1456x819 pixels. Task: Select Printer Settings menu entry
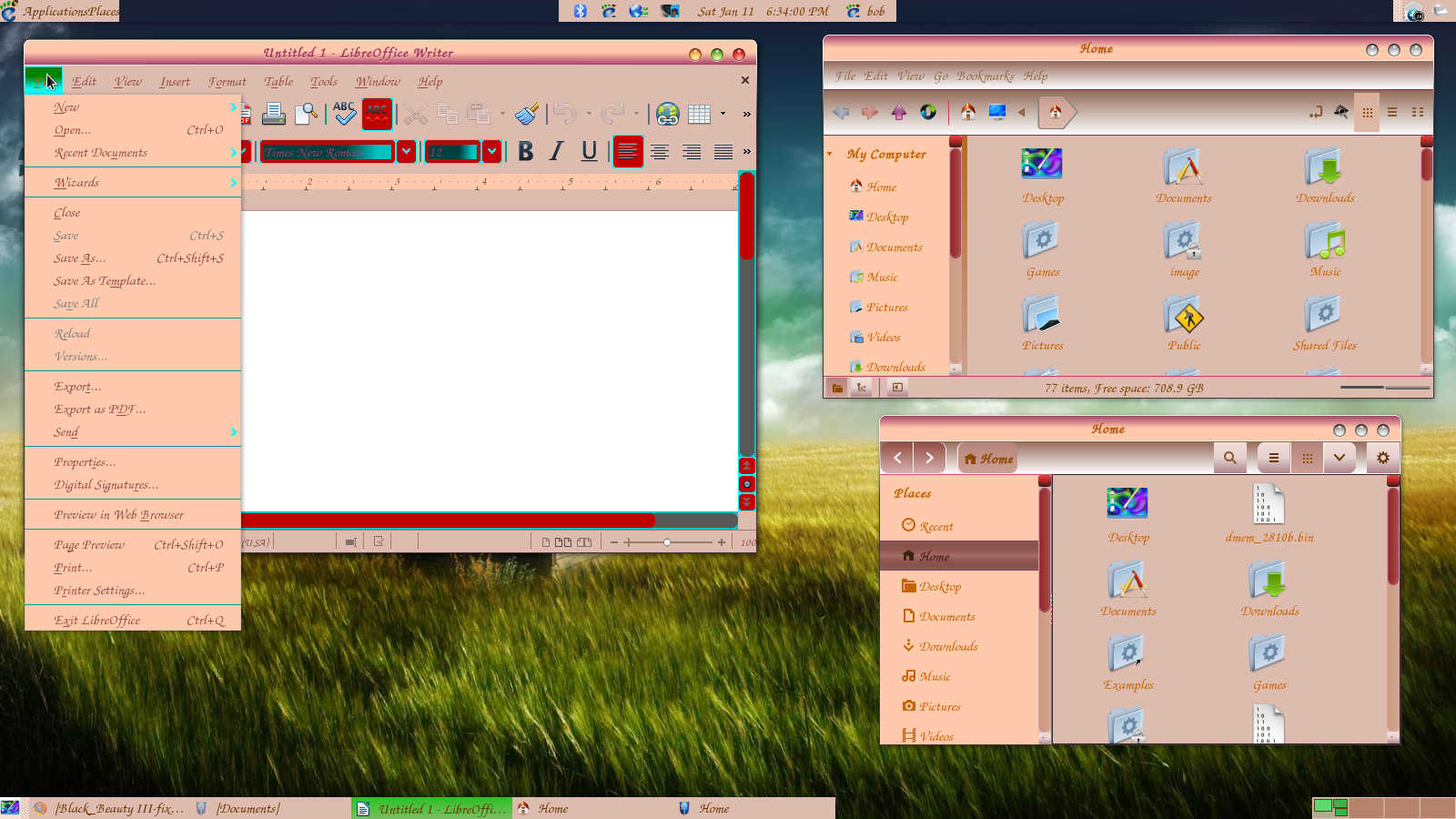[x=133, y=591]
